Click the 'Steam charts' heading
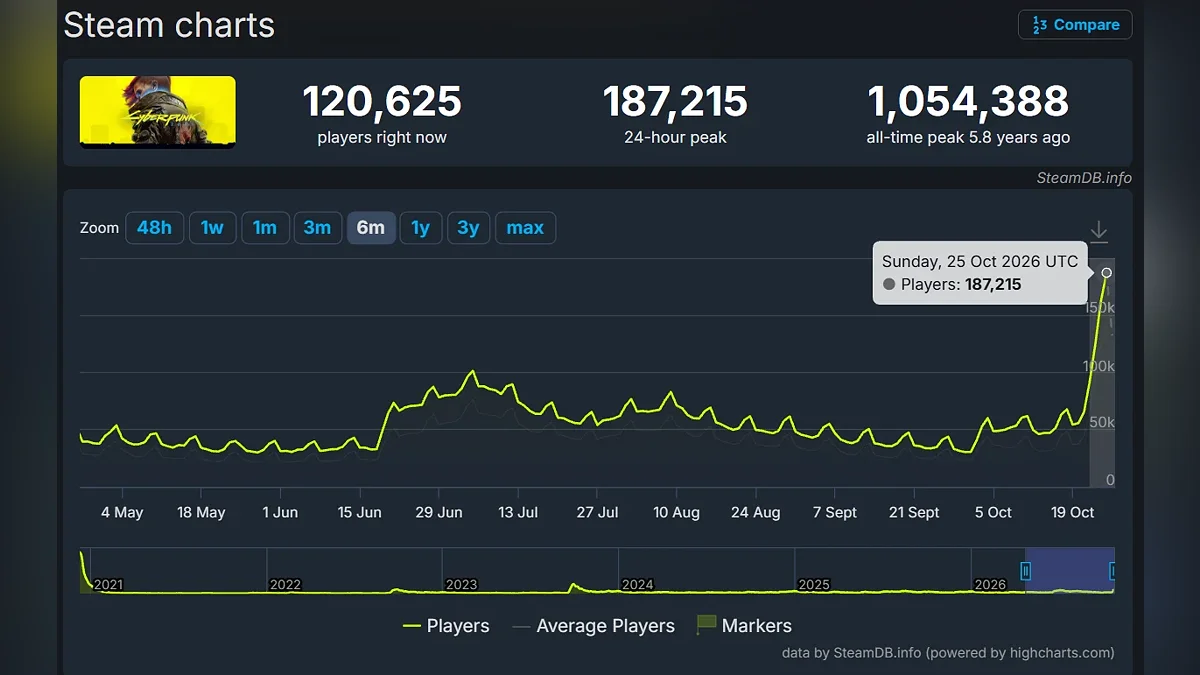 [x=169, y=25]
